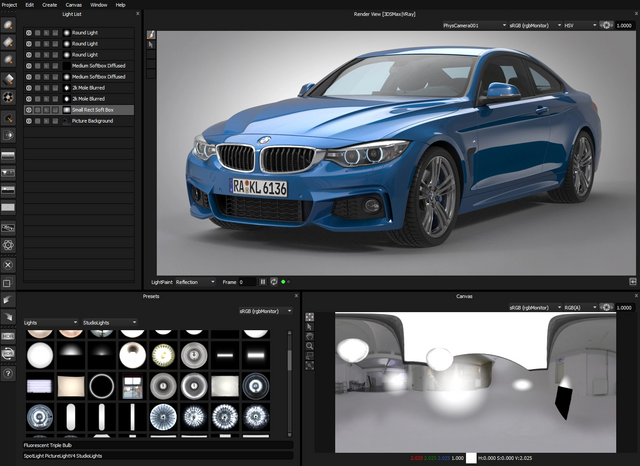Toggle first square checkbox on Picture Background row
The width and height of the screenshot is (640, 466).
(38, 121)
